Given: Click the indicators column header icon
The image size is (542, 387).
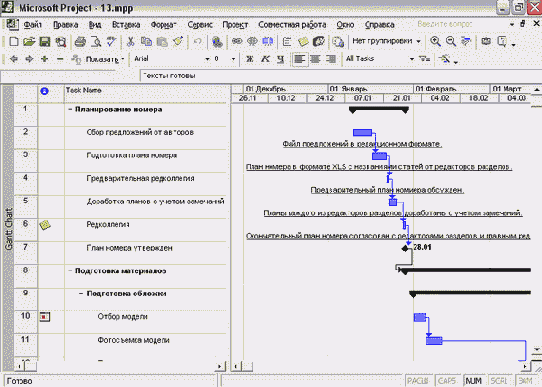Looking at the screenshot, I should 44,91.
